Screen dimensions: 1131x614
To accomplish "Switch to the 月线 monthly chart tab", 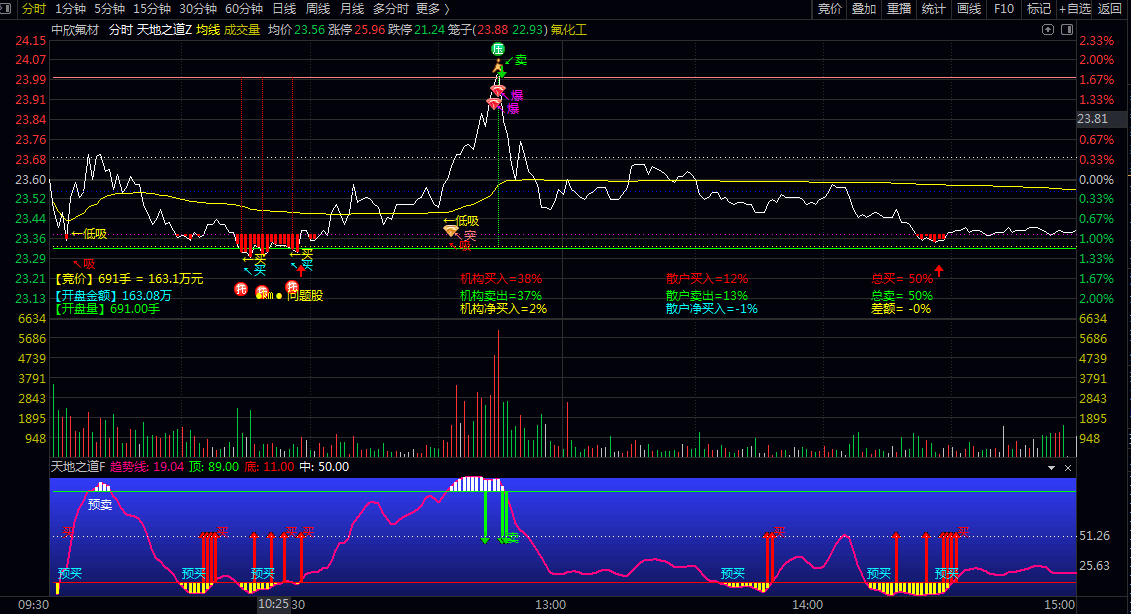I will [x=351, y=9].
